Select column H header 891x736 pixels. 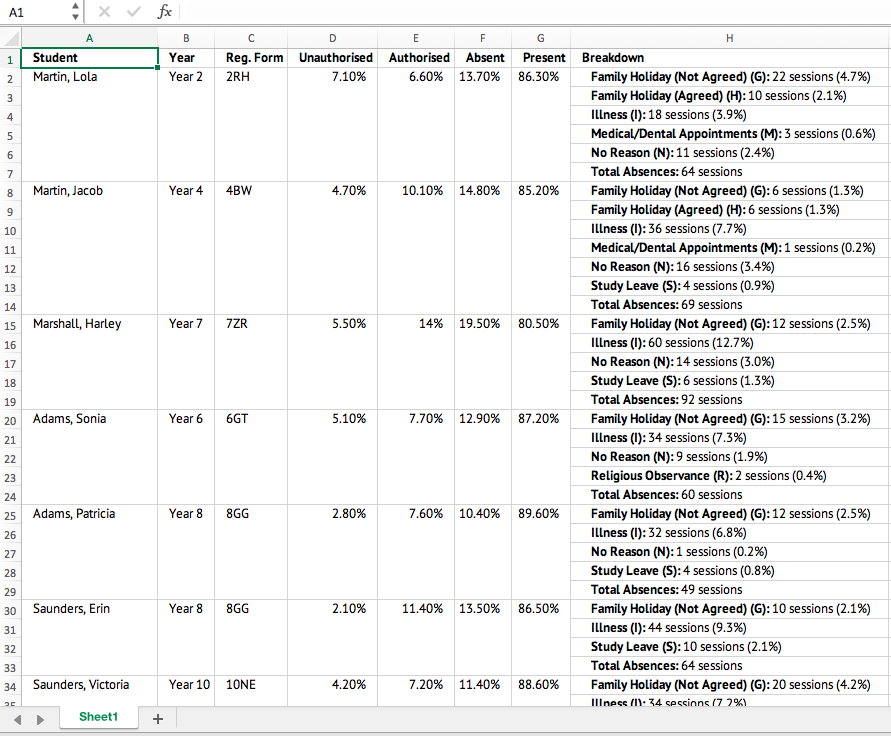[729, 37]
